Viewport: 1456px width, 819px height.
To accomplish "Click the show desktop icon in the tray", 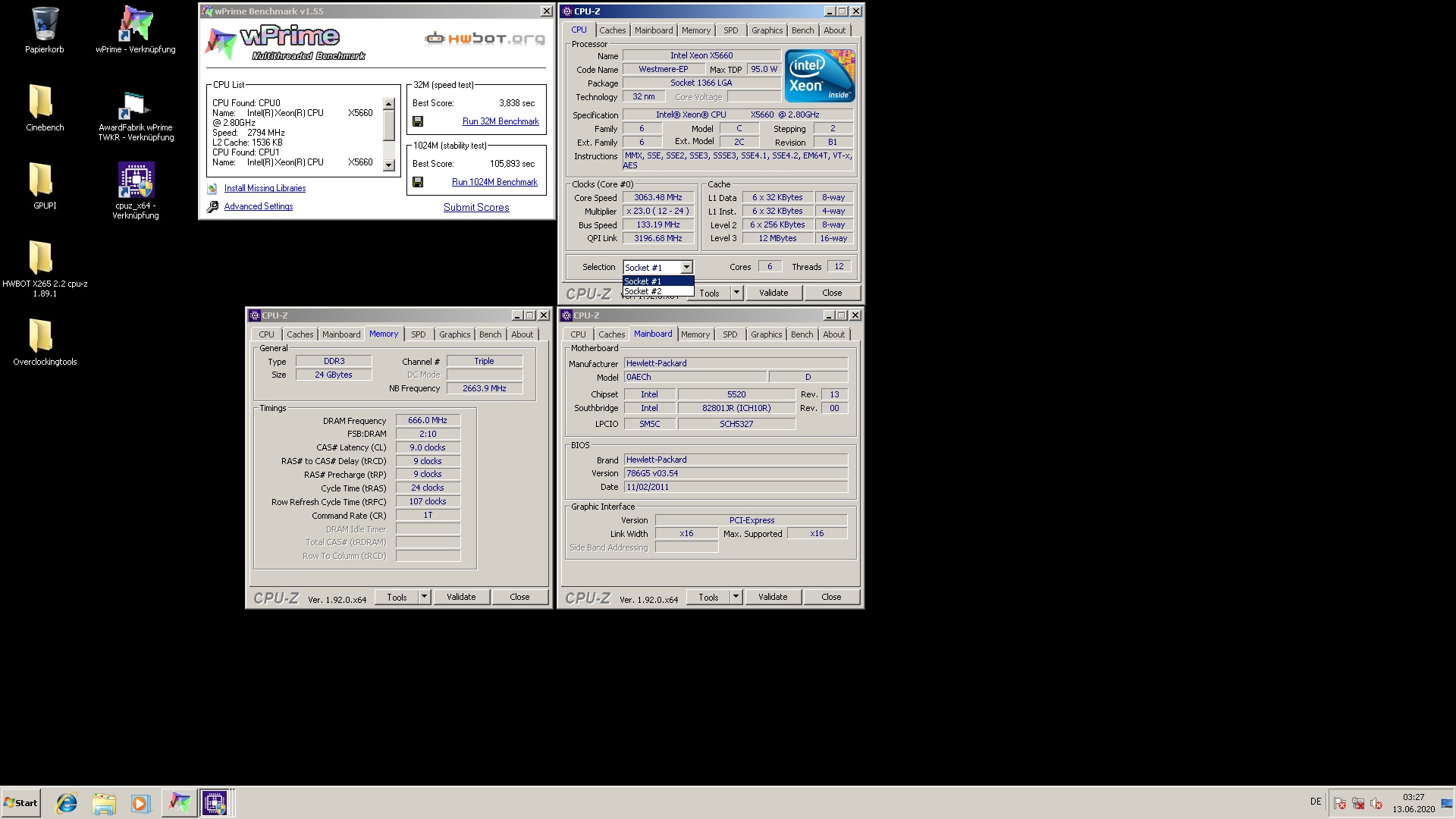I will pyautogui.click(x=1446, y=803).
